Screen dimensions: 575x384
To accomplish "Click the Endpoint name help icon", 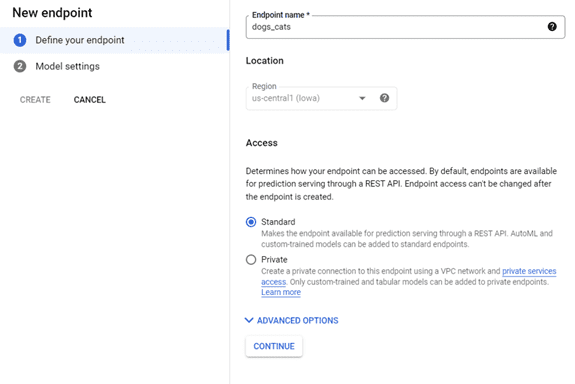I will (x=552, y=27).
